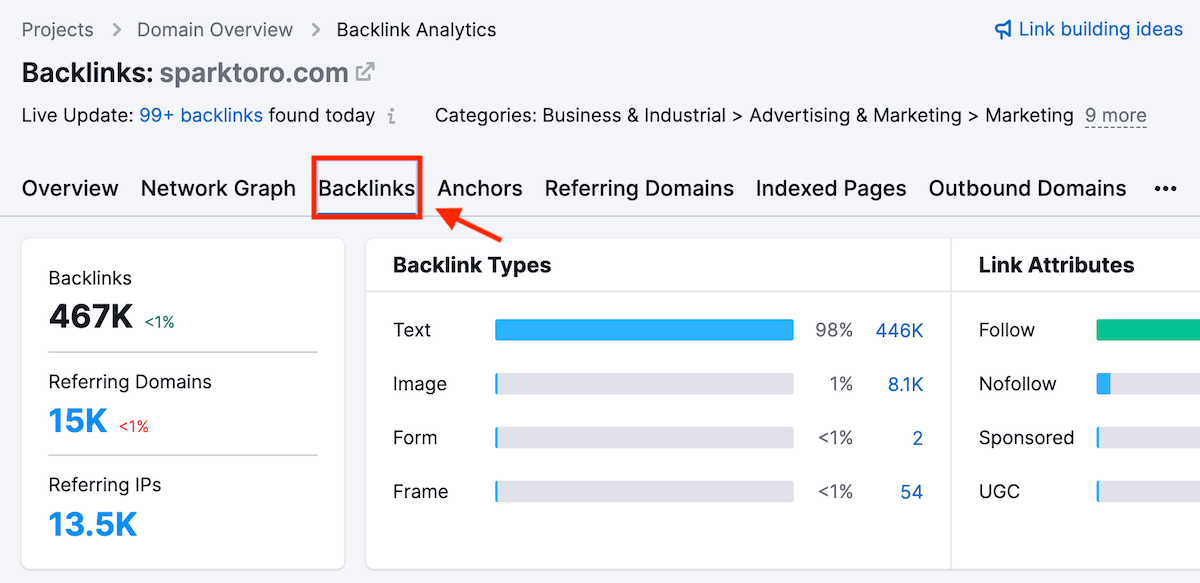Click the megaphone icon near Link building ideas

coord(1003,30)
